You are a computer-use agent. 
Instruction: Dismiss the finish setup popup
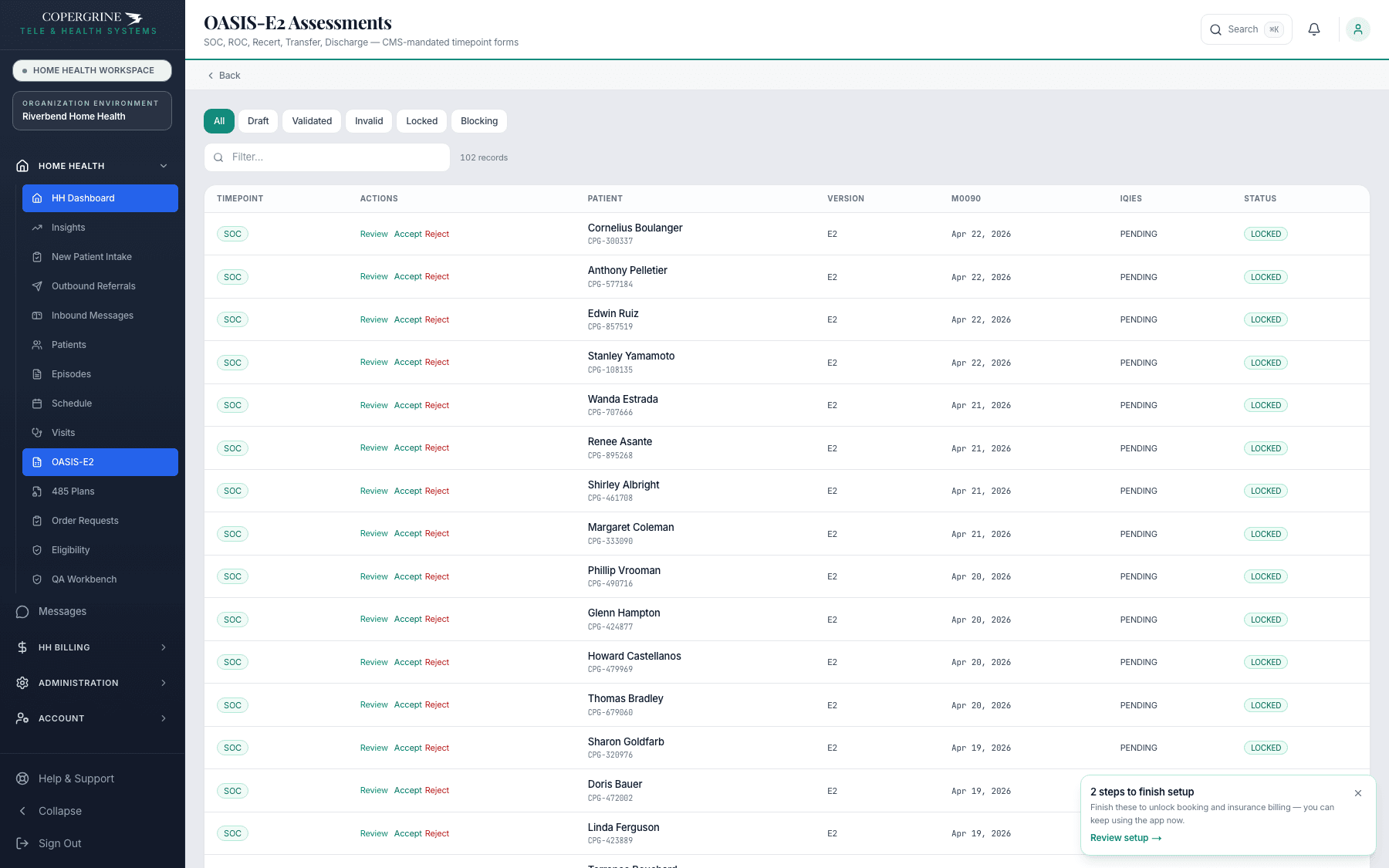(1358, 793)
